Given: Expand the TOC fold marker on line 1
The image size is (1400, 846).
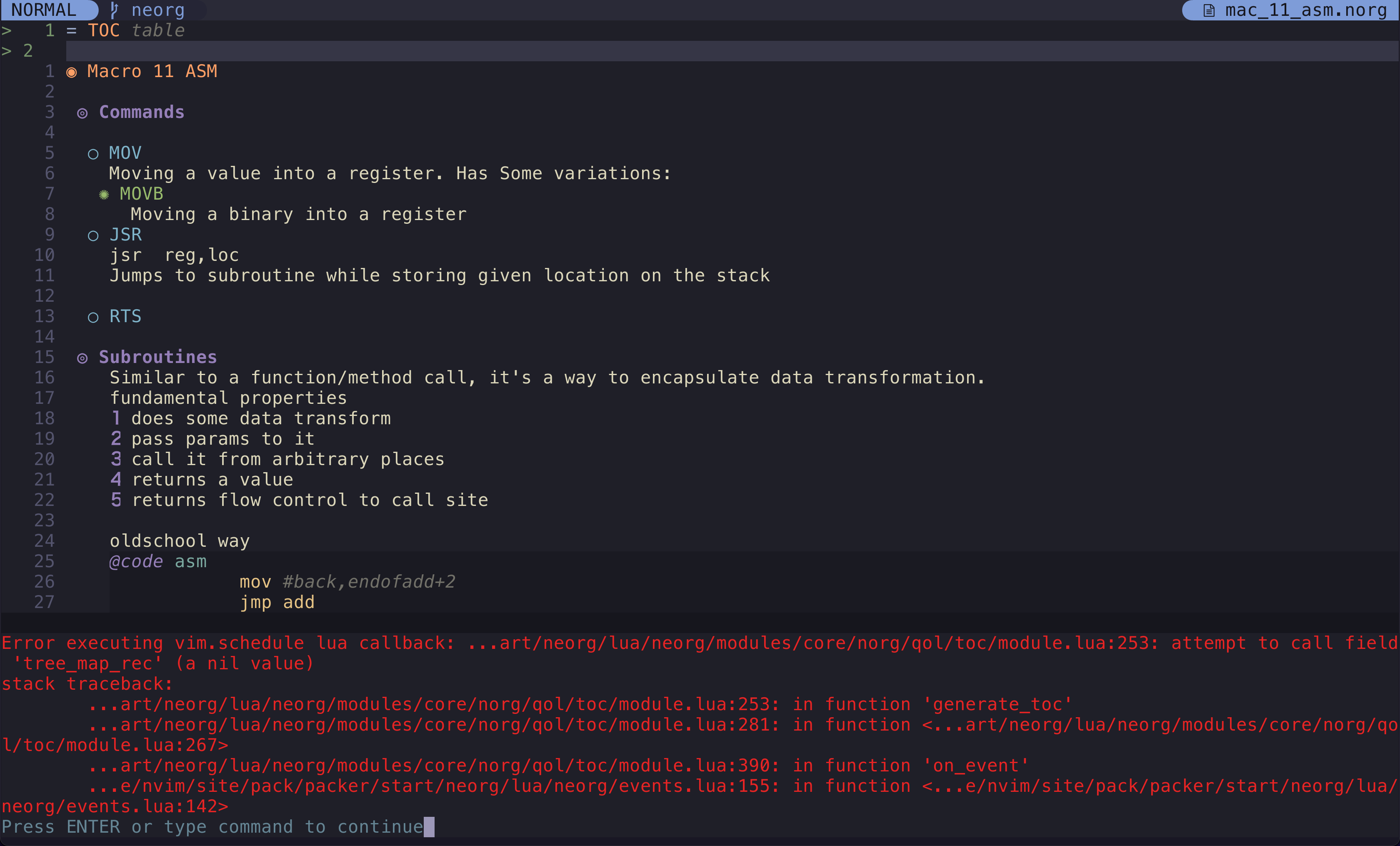Looking at the screenshot, I should [6, 30].
